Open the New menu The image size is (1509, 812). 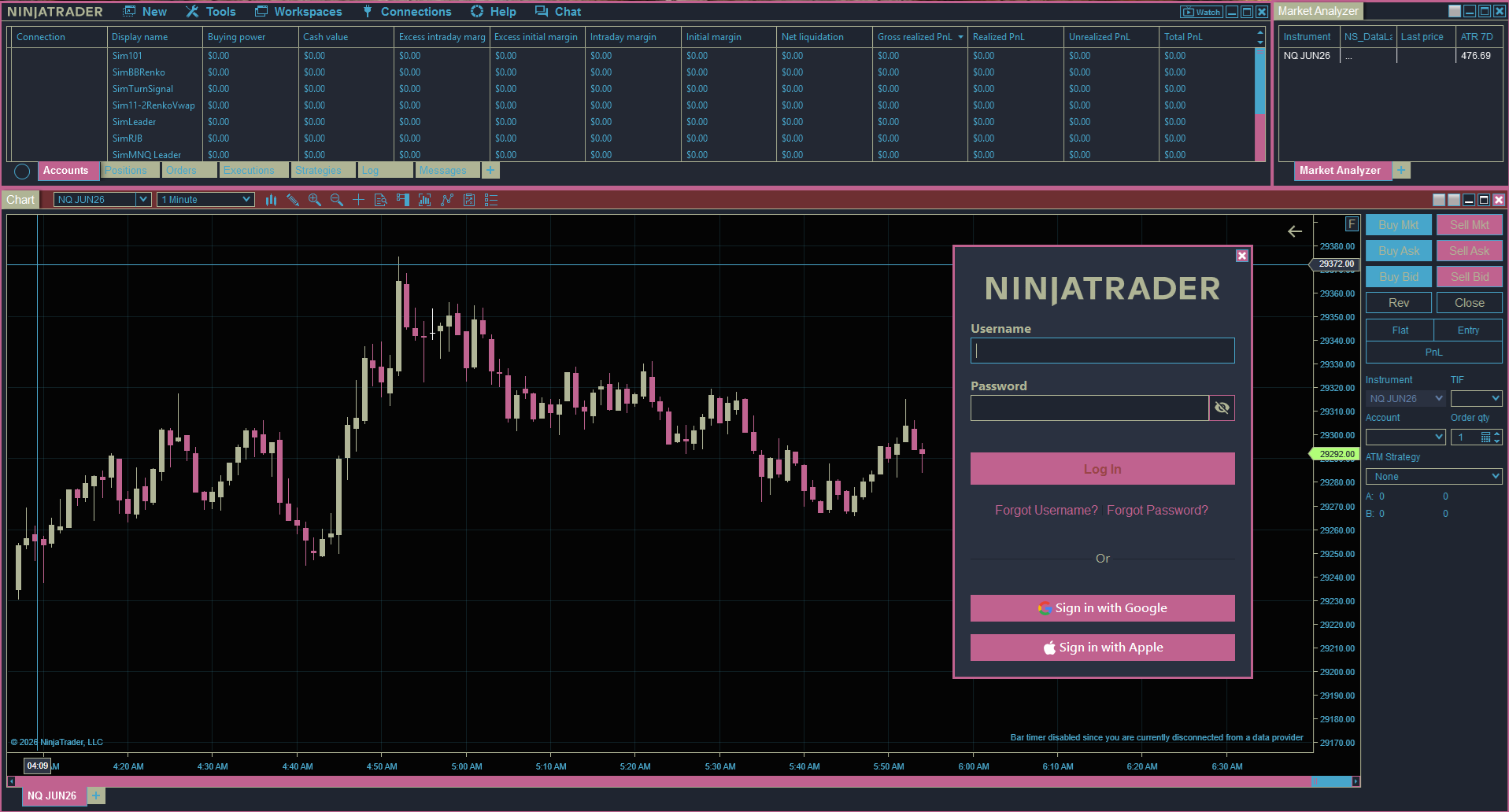point(146,12)
